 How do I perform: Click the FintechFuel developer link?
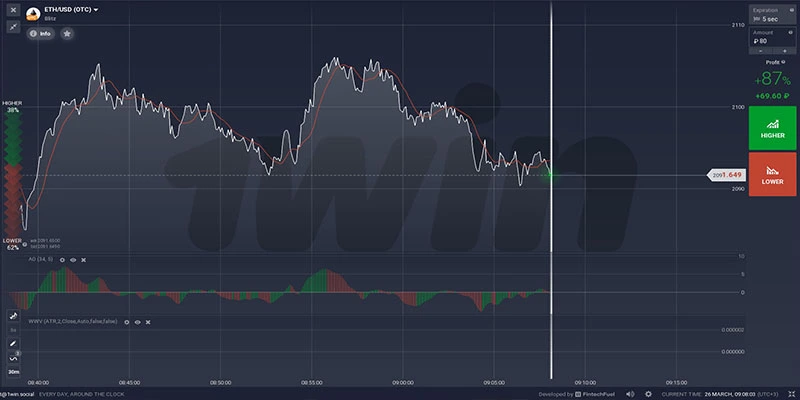[596, 394]
